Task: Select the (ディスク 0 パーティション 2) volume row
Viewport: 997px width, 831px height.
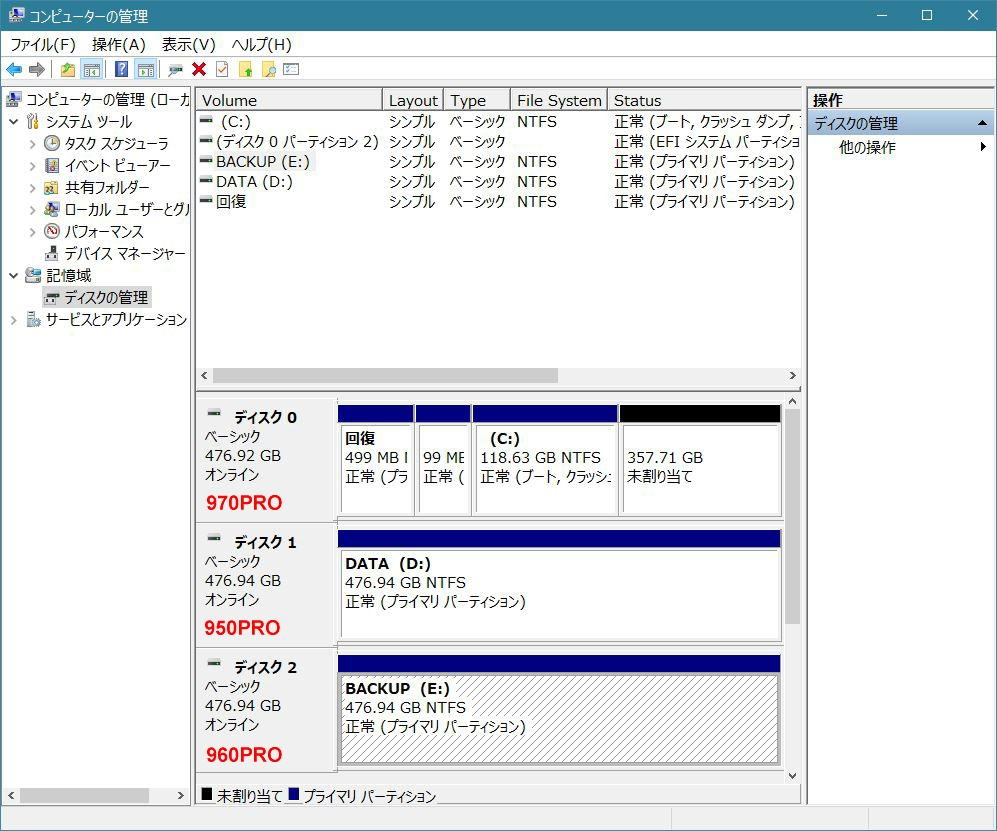Action: point(498,142)
